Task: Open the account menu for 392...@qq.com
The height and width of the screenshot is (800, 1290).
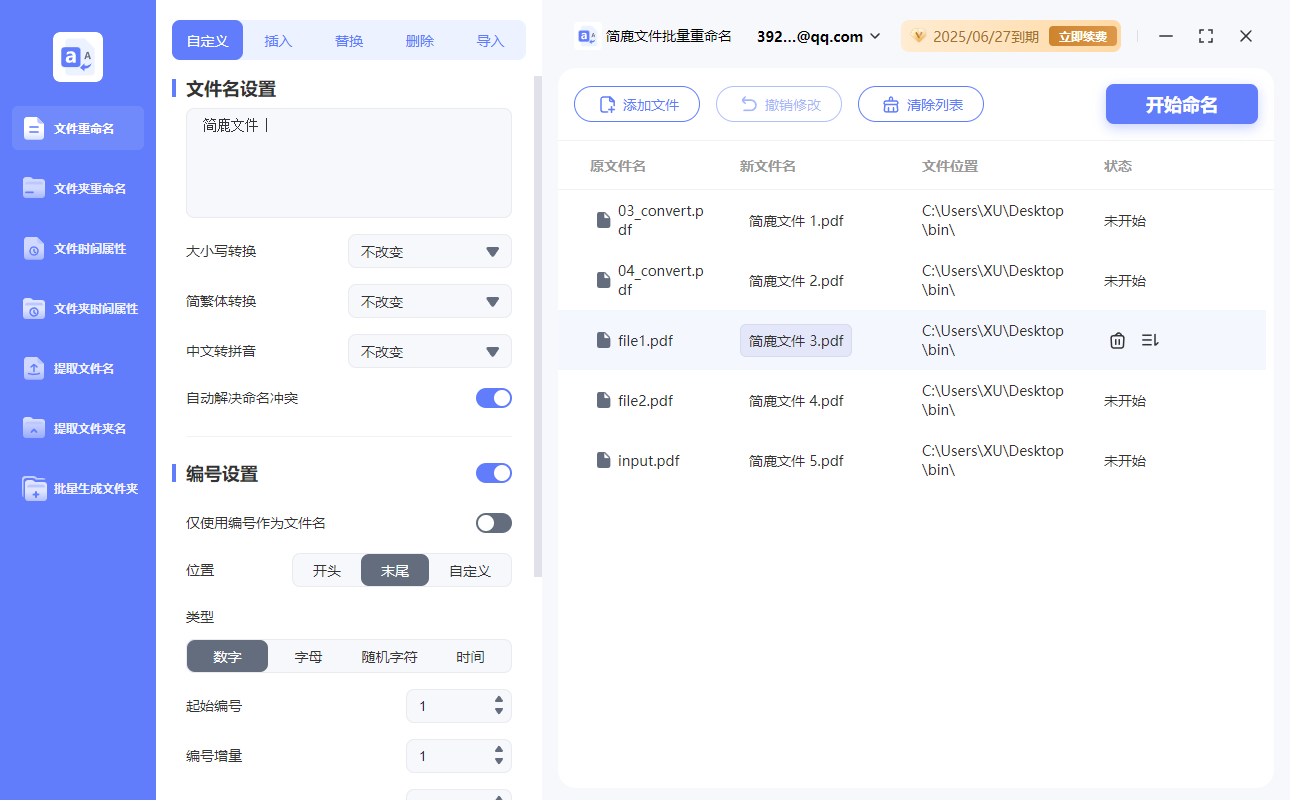Action: tap(817, 36)
